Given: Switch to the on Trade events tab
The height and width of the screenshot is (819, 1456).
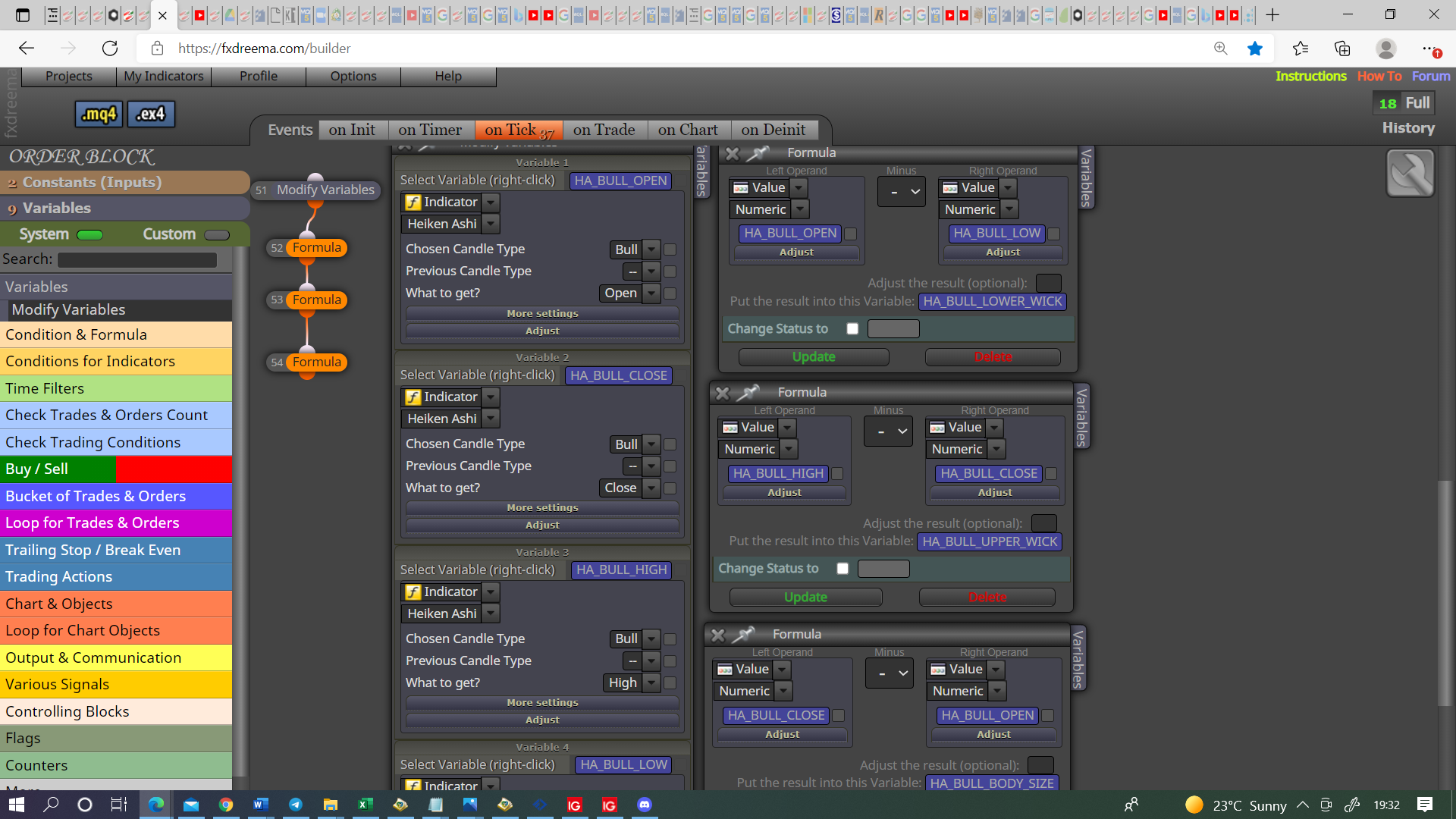Looking at the screenshot, I should pos(604,130).
